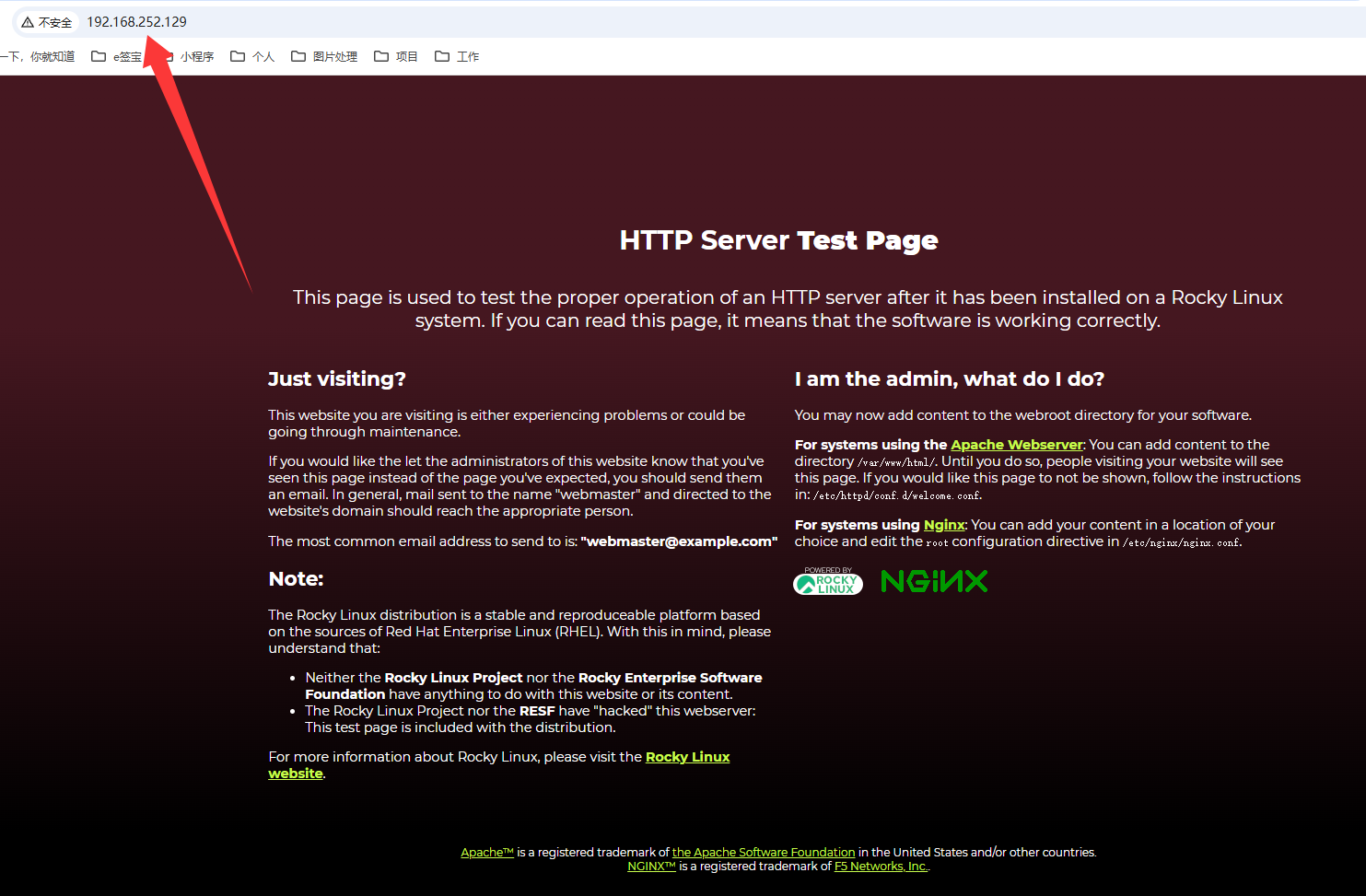
Task: Visit the Rocky Linux website link
Action: pos(687,757)
